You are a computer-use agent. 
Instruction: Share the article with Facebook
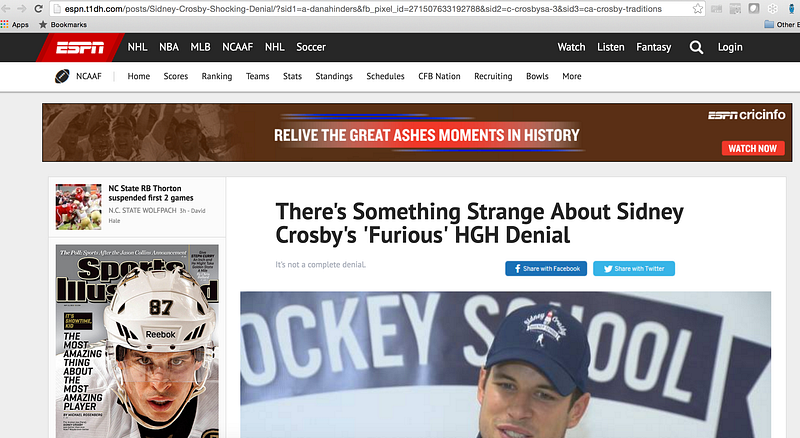pyautogui.click(x=546, y=269)
